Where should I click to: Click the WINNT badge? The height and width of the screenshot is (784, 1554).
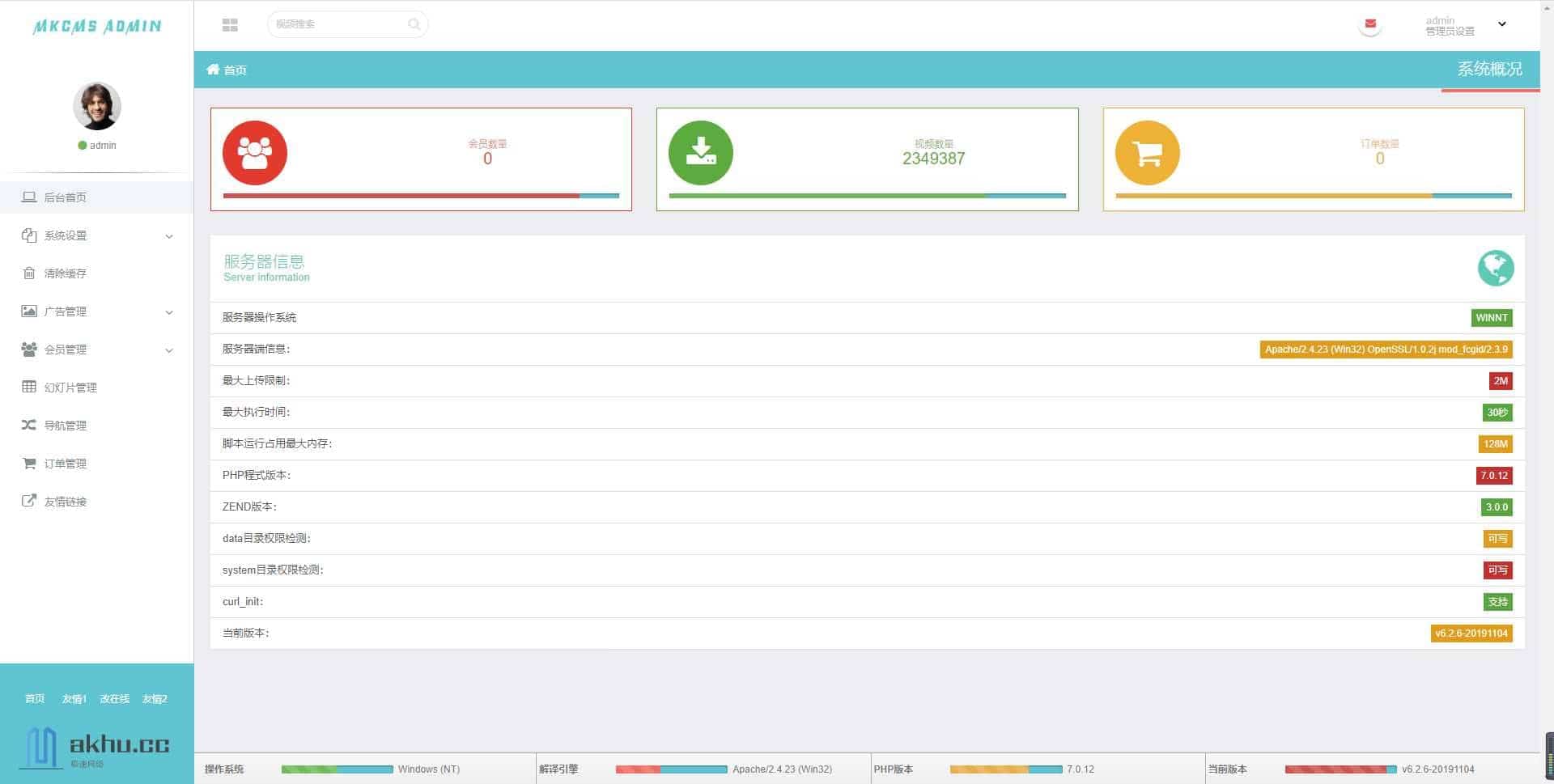point(1492,318)
